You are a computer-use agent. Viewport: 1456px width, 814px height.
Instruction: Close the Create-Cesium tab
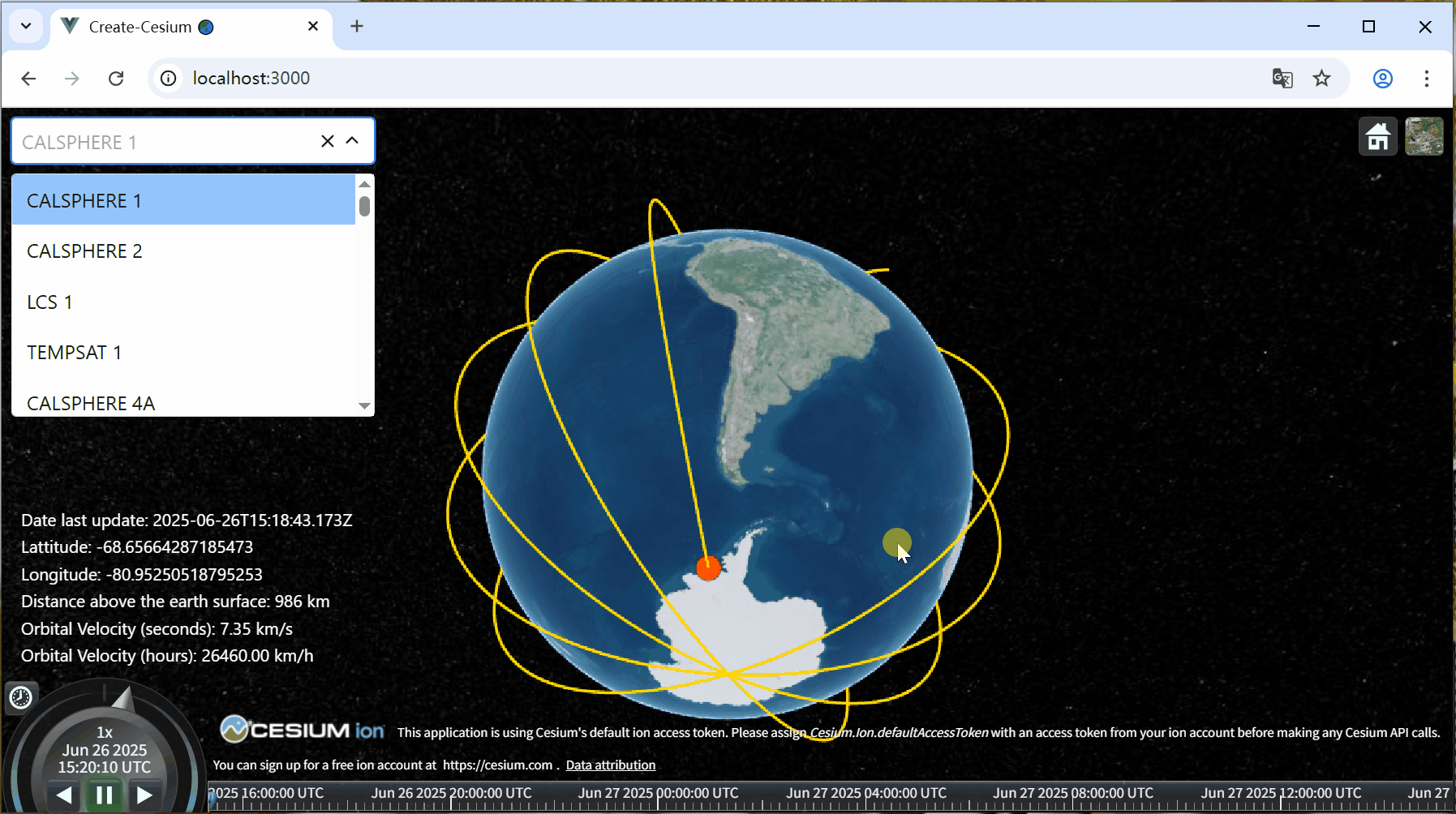[313, 26]
